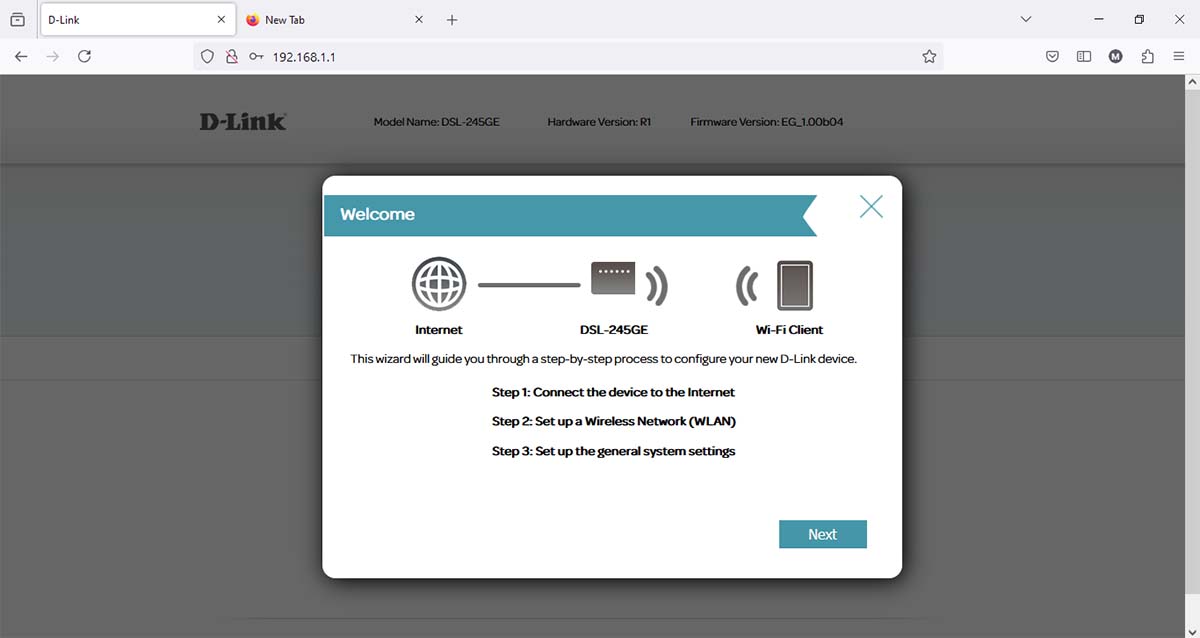Open the Firefox application menu

coord(1179,57)
